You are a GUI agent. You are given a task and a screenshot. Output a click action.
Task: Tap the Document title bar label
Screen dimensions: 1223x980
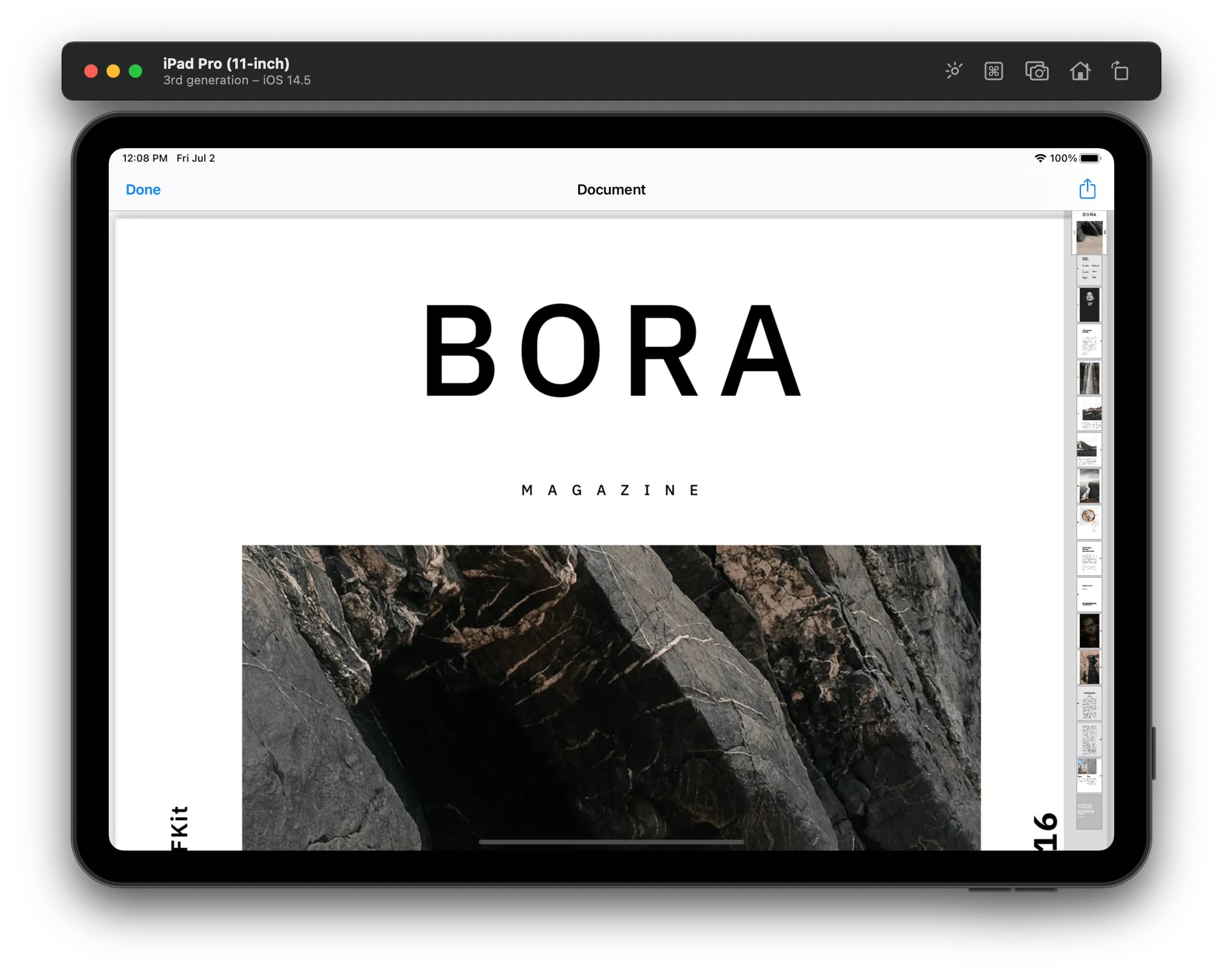click(610, 189)
